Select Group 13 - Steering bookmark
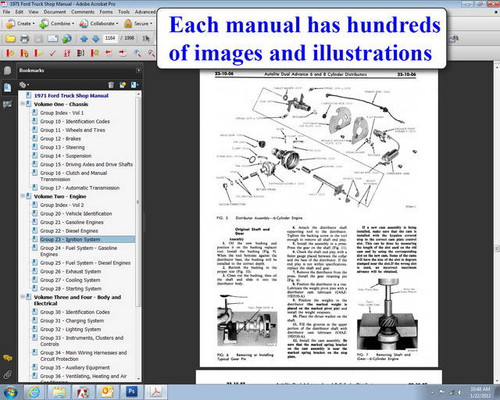The image size is (500, 400). point(62,147)
